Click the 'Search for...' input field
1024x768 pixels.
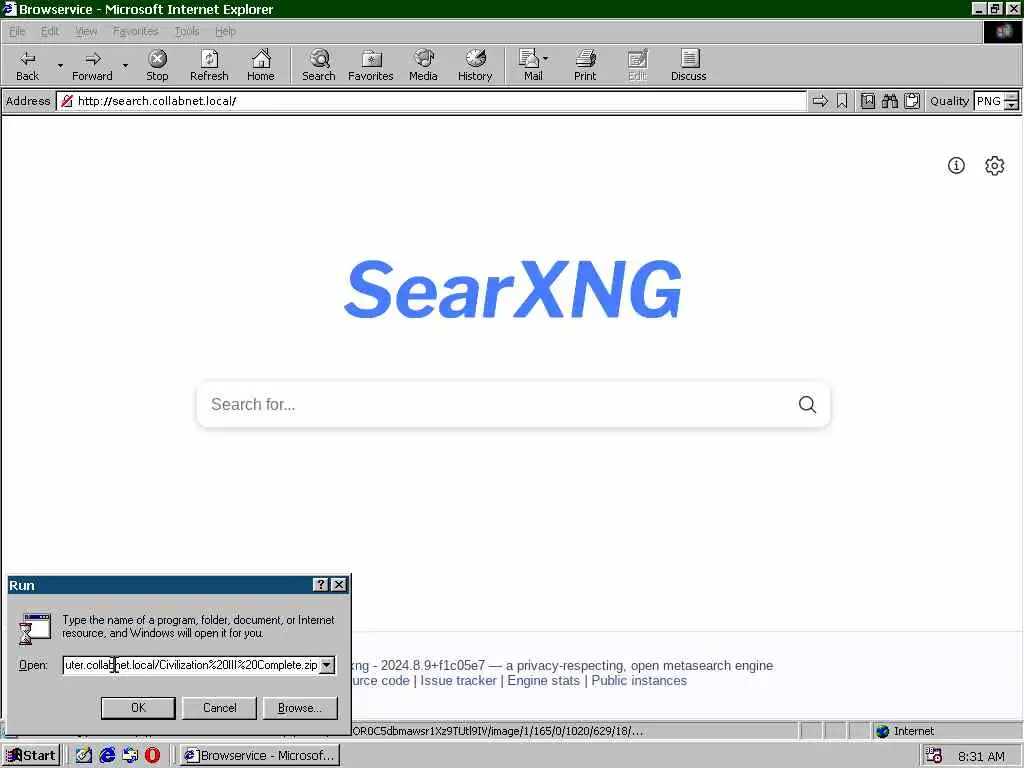(x=496, y=404)
